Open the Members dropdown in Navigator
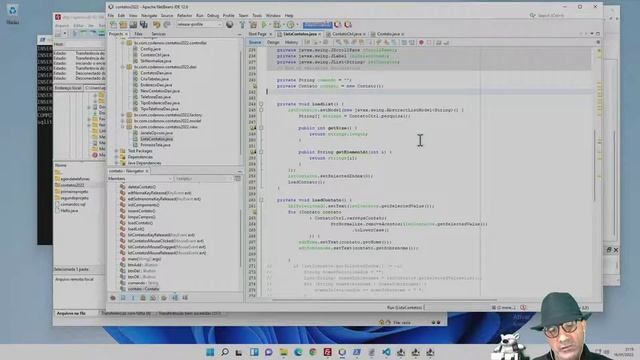640x360 pixels. click(140, 179)
